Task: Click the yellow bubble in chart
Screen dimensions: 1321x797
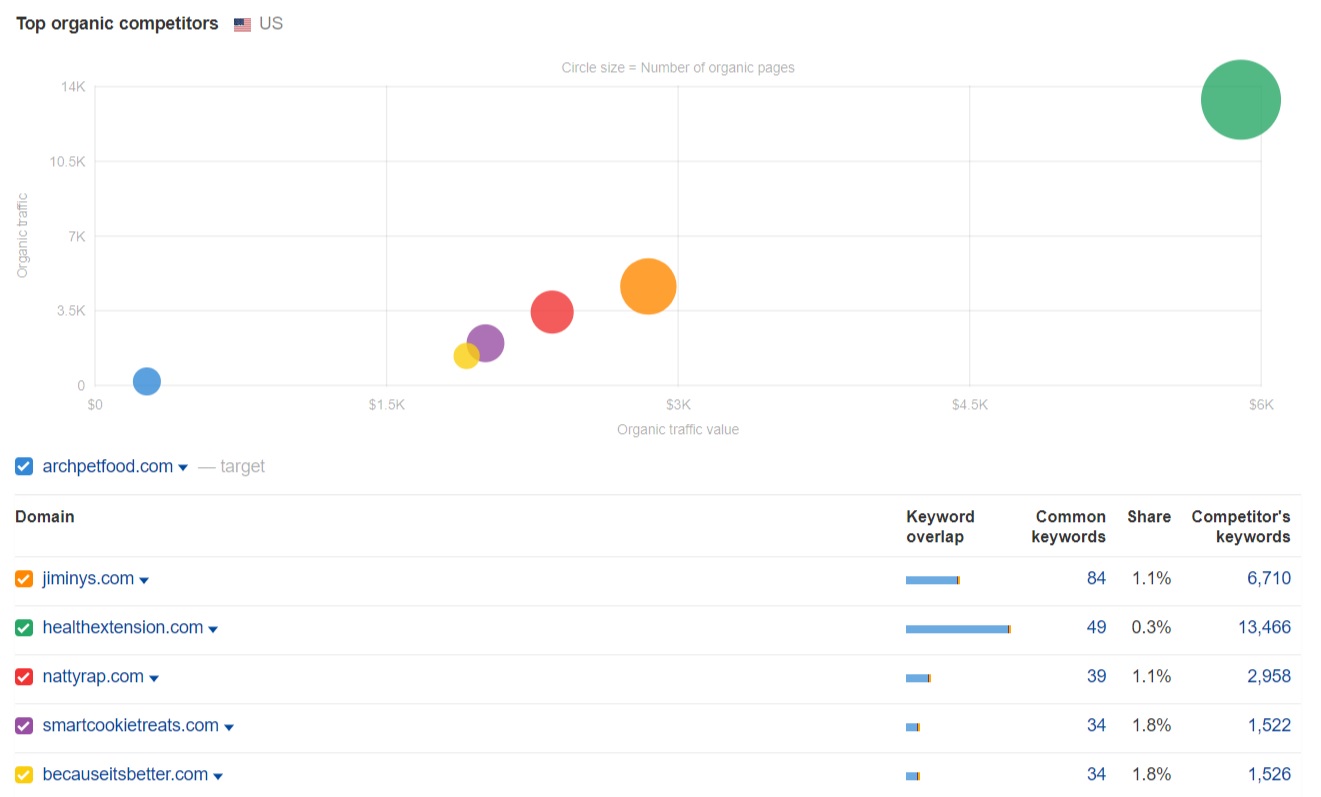Action: click(x=465, y=356)
